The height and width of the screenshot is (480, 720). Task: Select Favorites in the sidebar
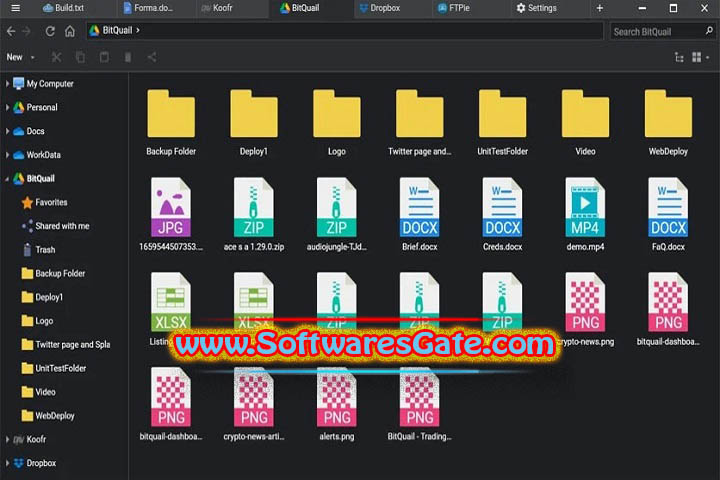pyautogui.click(x=45, y=202)
